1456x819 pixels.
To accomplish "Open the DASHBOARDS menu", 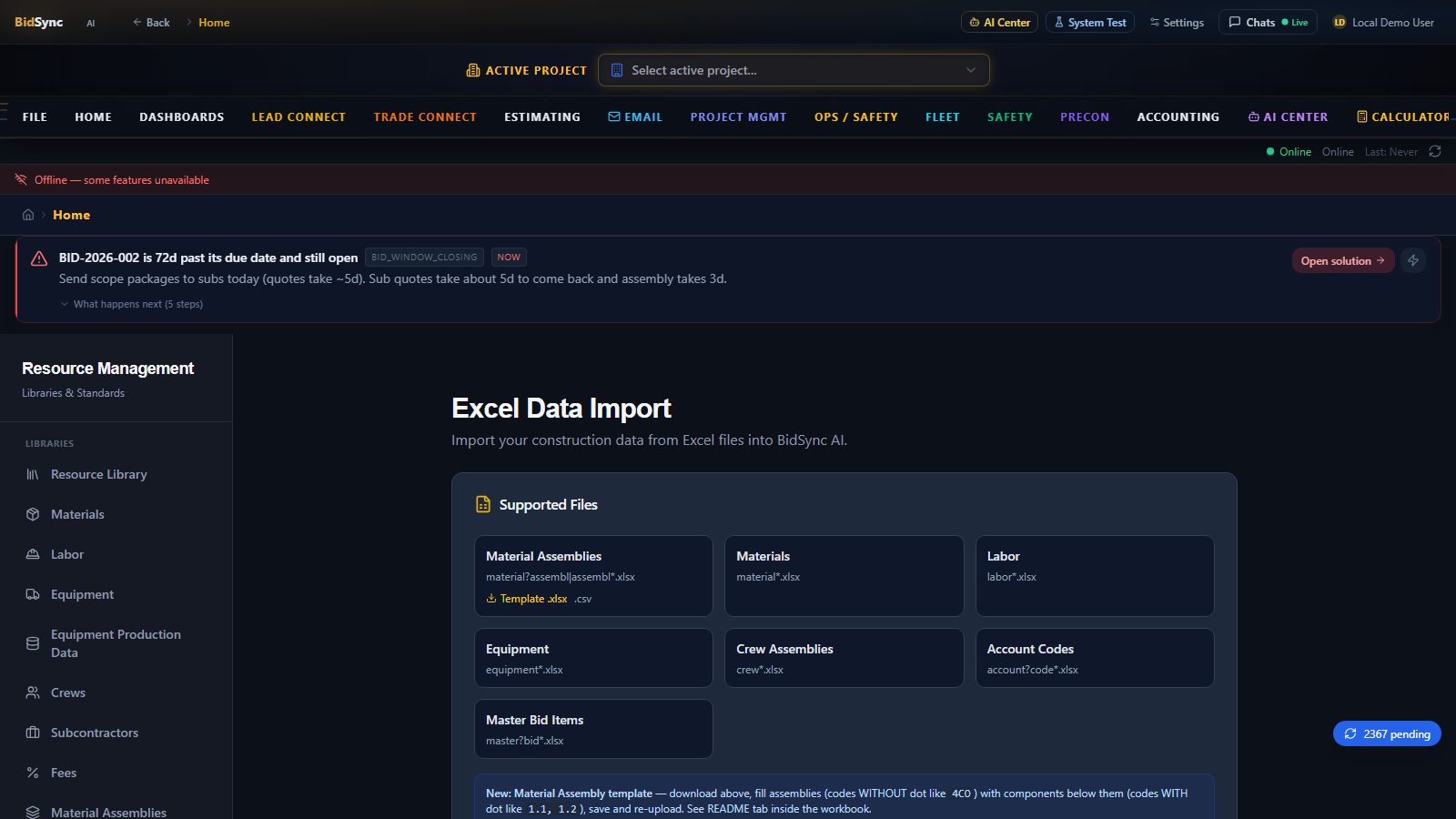I will (x=182, y=117).
